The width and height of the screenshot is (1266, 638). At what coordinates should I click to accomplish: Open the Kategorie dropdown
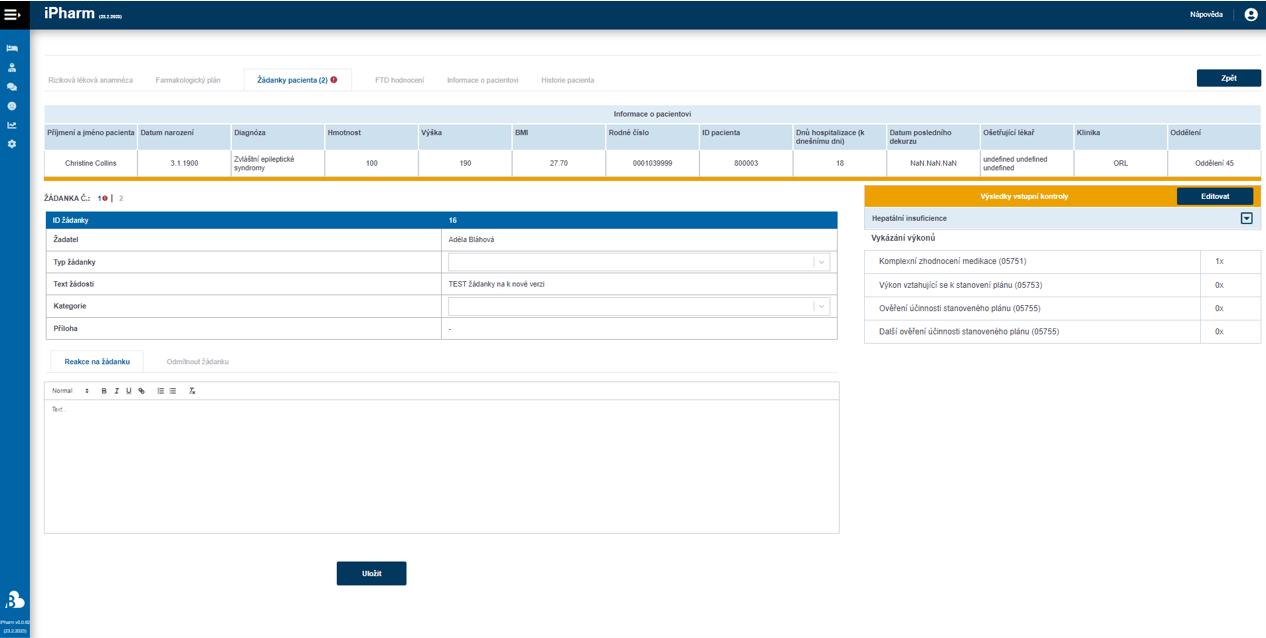[638, 307]
